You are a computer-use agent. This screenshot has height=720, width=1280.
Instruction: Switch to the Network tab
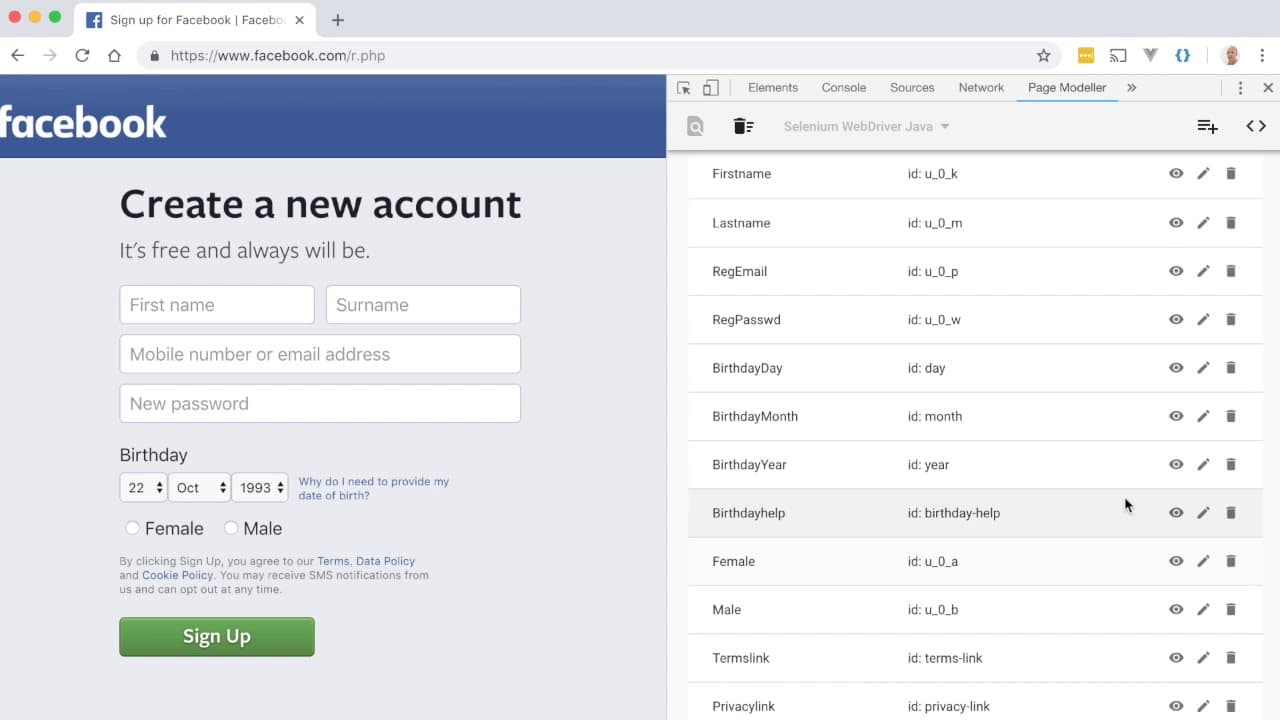981,88
